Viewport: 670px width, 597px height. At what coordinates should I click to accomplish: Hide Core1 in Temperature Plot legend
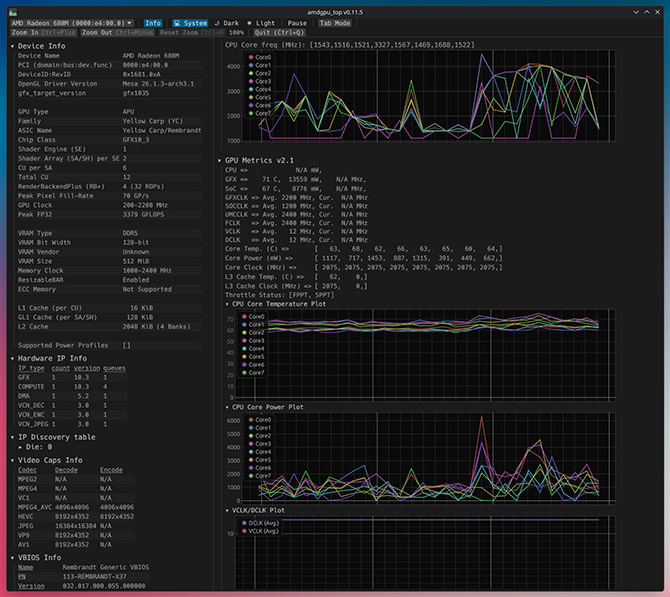[253, 325]
